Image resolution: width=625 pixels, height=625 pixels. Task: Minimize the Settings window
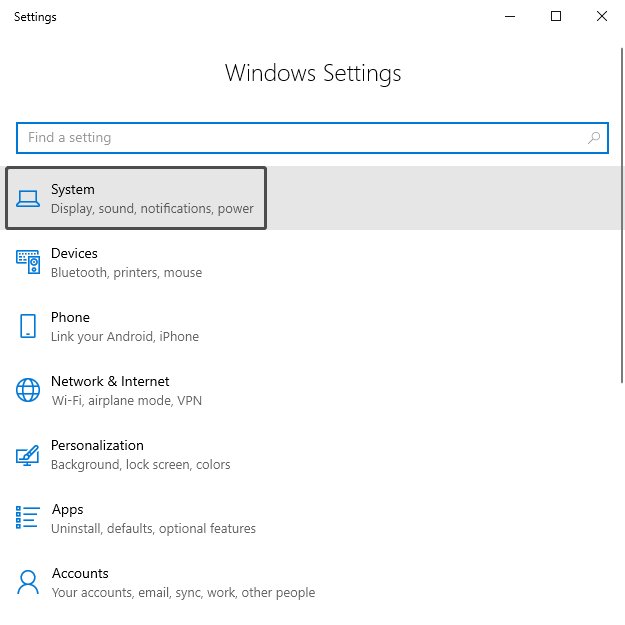(x=510, y=16)
